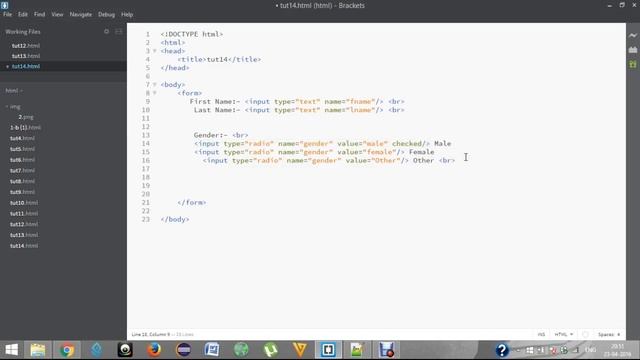Open the Help menu
Image resolution: width=640 pixels, height=360 pixels.
tap(127, 14)
